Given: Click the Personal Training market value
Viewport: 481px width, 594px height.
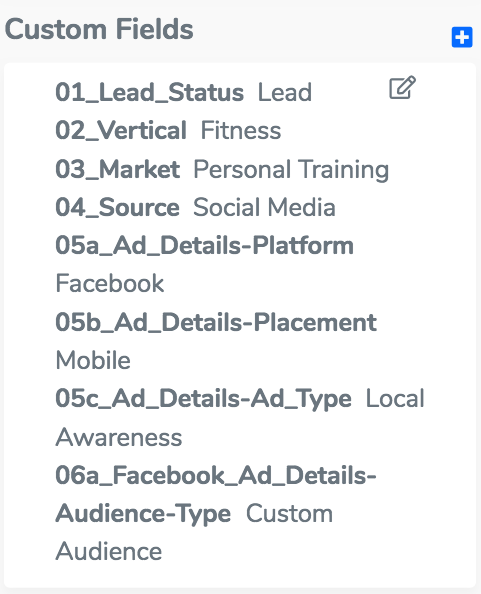Looking at the screenshot, I should click(291, 170).
